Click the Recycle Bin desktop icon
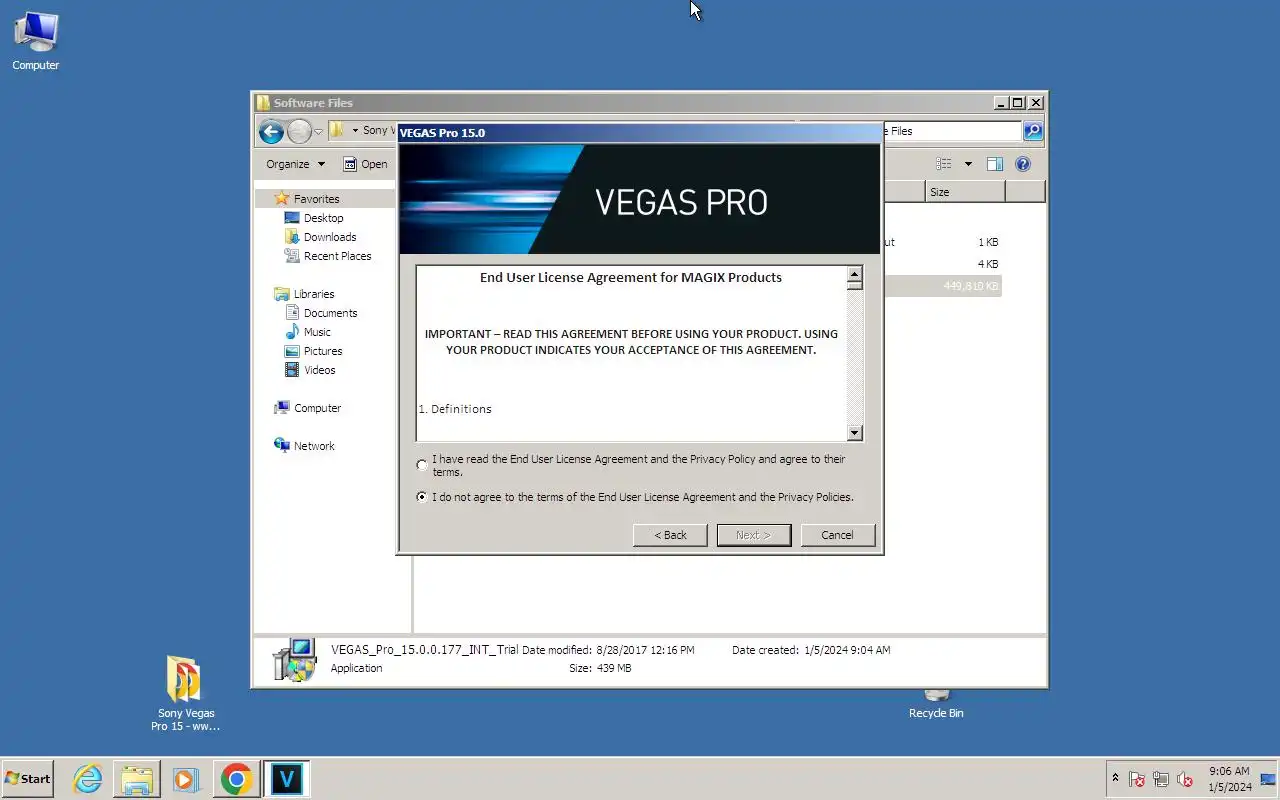The width and height of the screenshot is (1280, 800). point(936,704)
